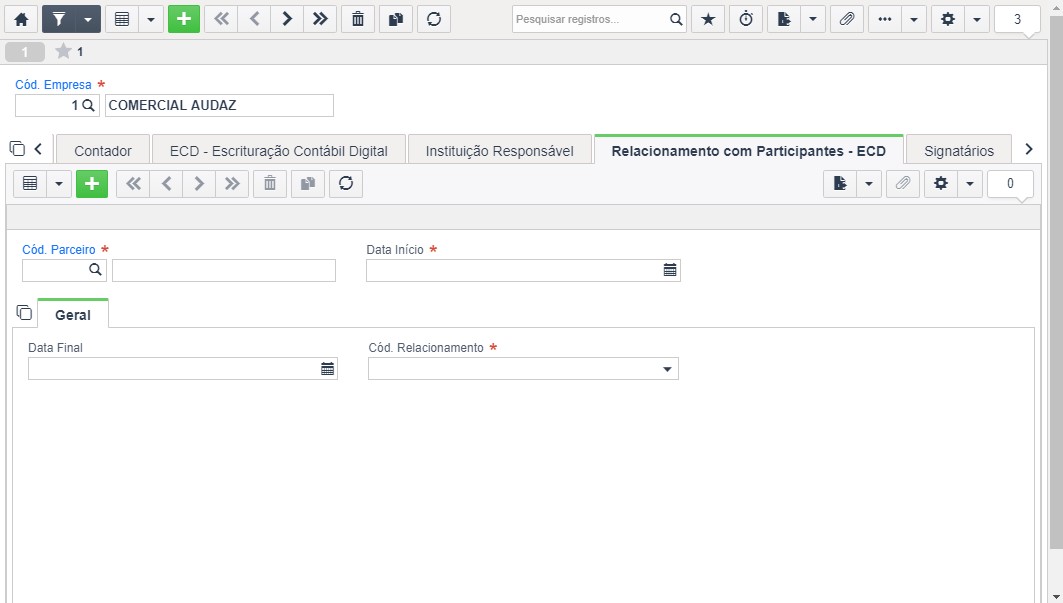Open sub-panel settings gear
The height and width of the screenshot is (603, 1063).
point(941,183)
